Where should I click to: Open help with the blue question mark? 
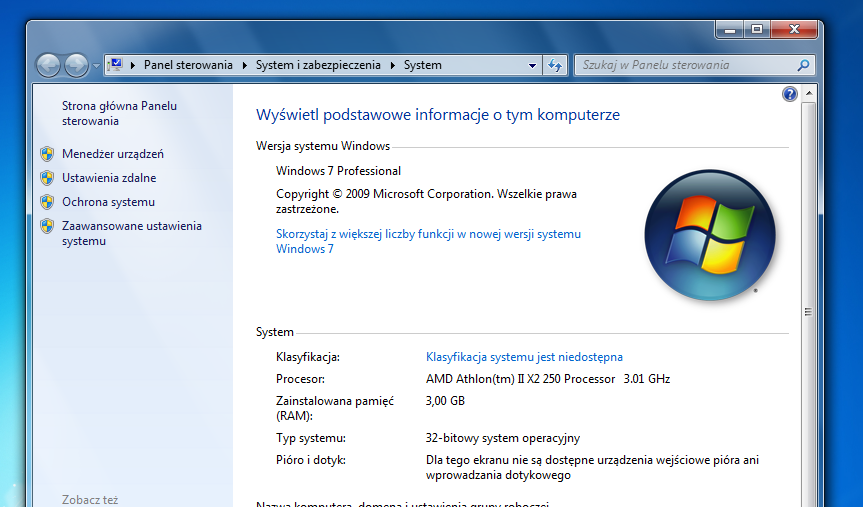pos(789,94)
